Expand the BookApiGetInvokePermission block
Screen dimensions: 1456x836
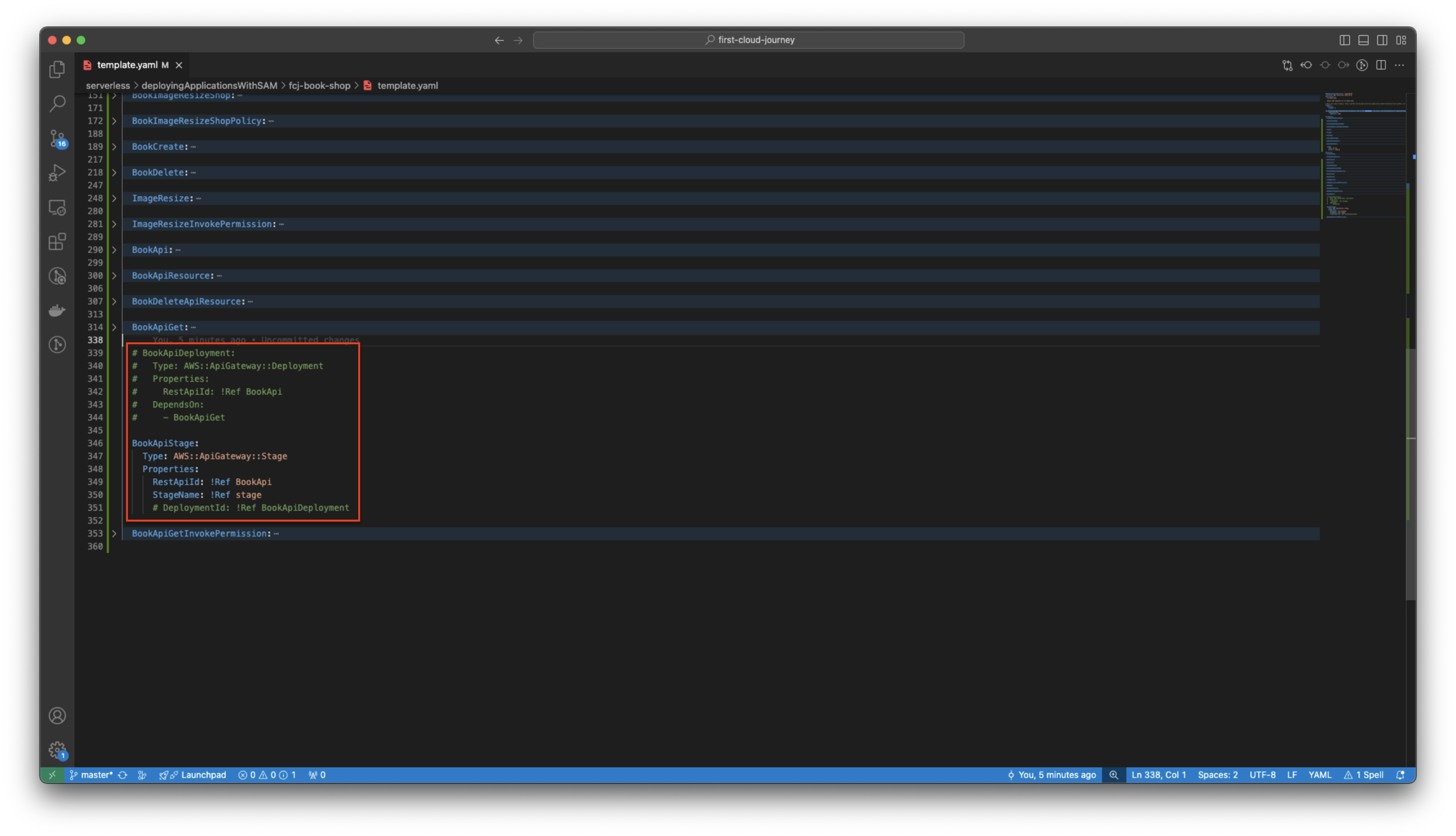click(114, 534)
